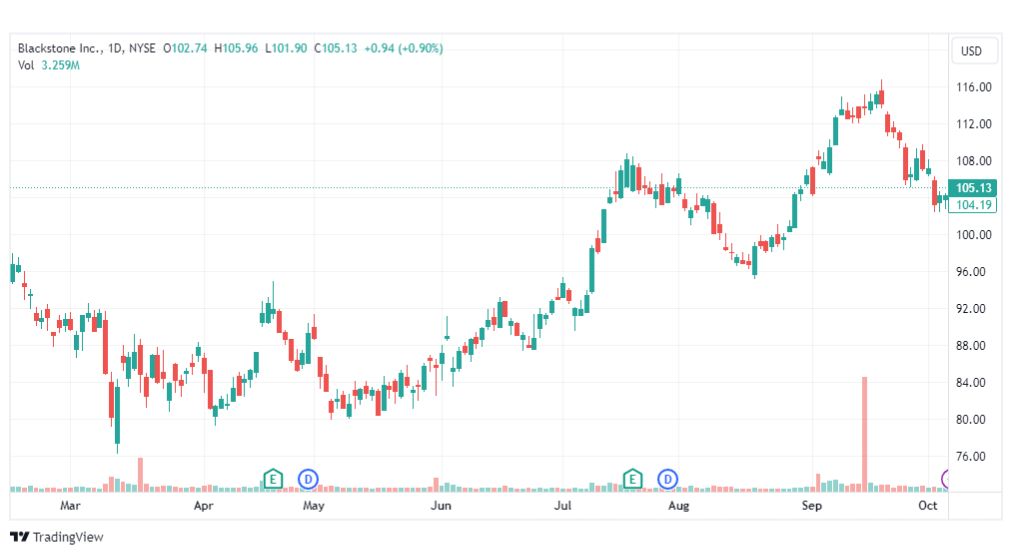The height and width of the screenshot is (555, 1012).
Task: Click the H105.96 high value
Action: pos(236,48)
